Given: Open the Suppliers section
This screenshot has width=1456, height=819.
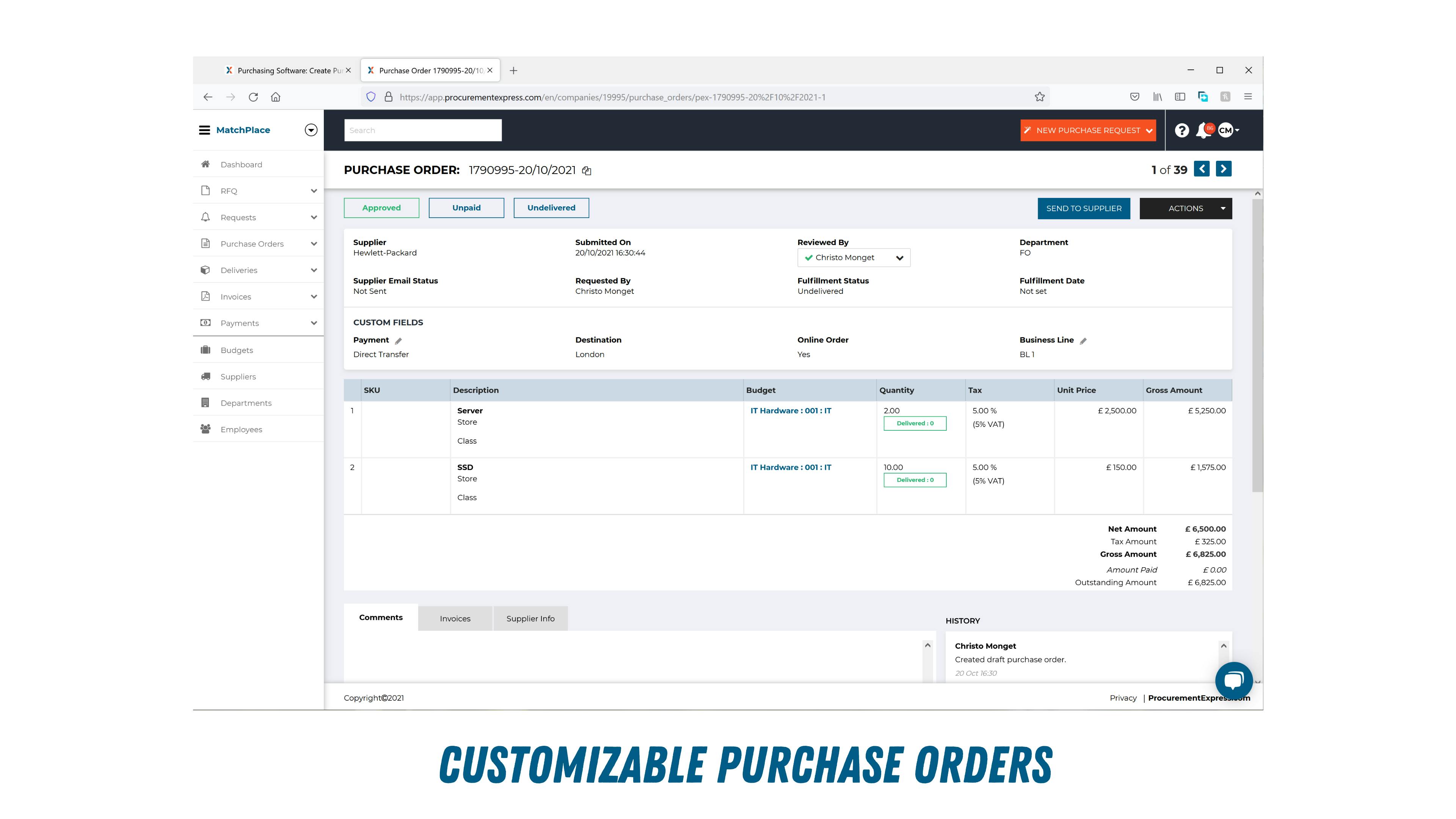Looking at the screenshot, I should click(x=237, y=376).
